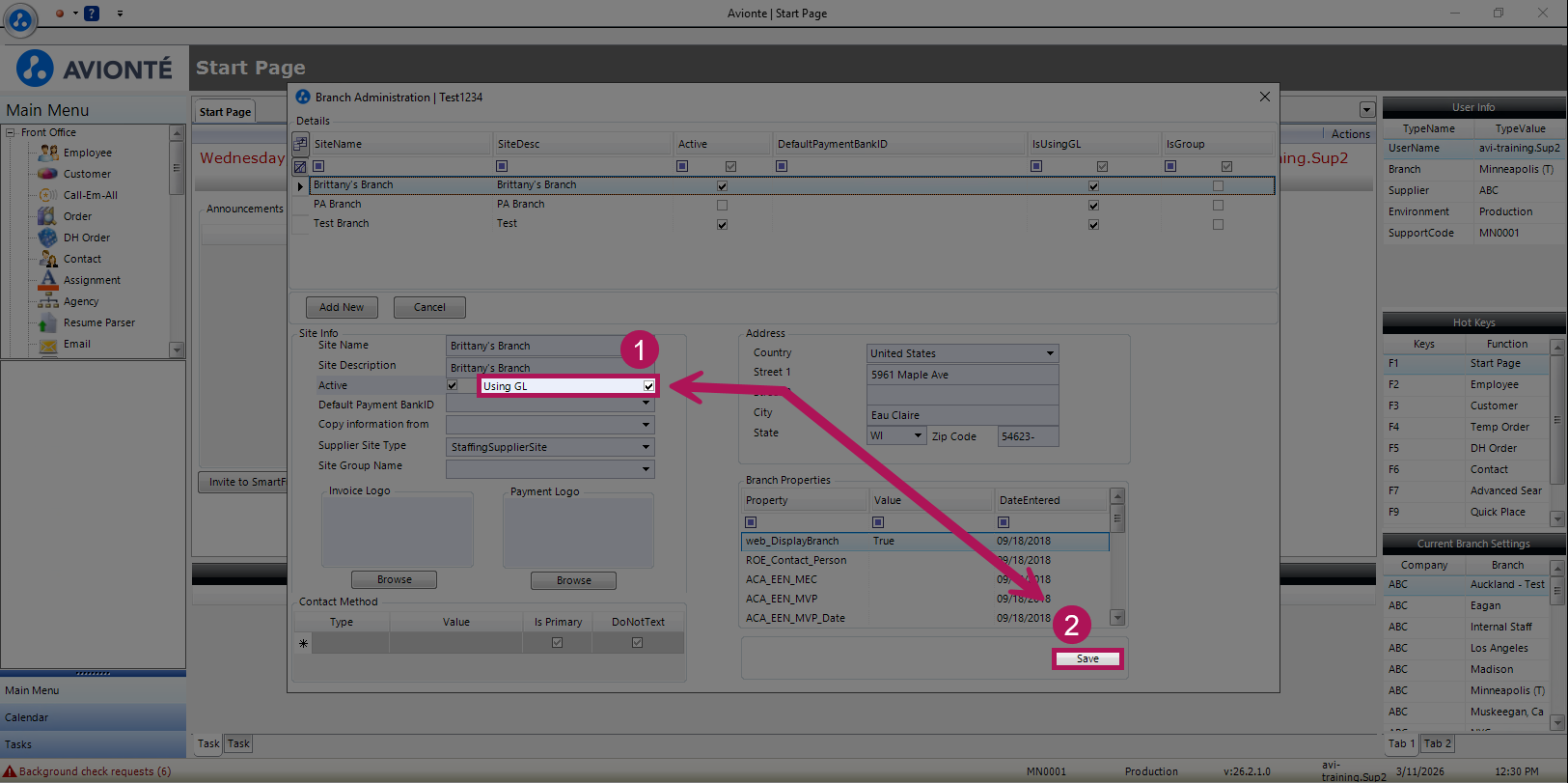Click the SiteDesc column filter icon
1568x783 pixels.
pos(502,166)
